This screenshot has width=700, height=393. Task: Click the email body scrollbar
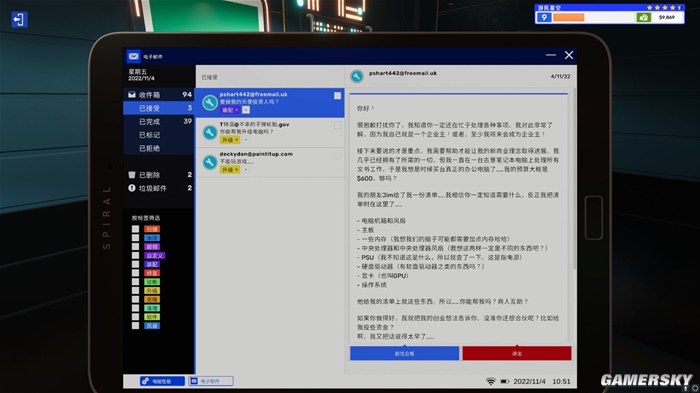tap(574, 179)
